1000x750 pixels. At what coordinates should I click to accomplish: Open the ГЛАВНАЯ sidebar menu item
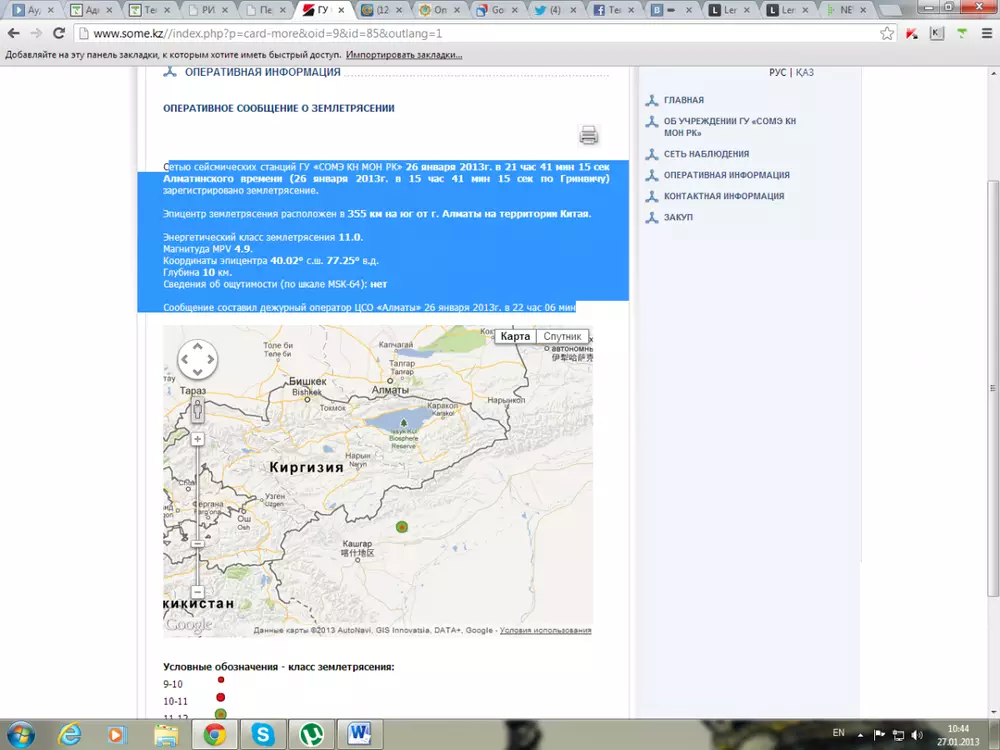coord(684,100)
